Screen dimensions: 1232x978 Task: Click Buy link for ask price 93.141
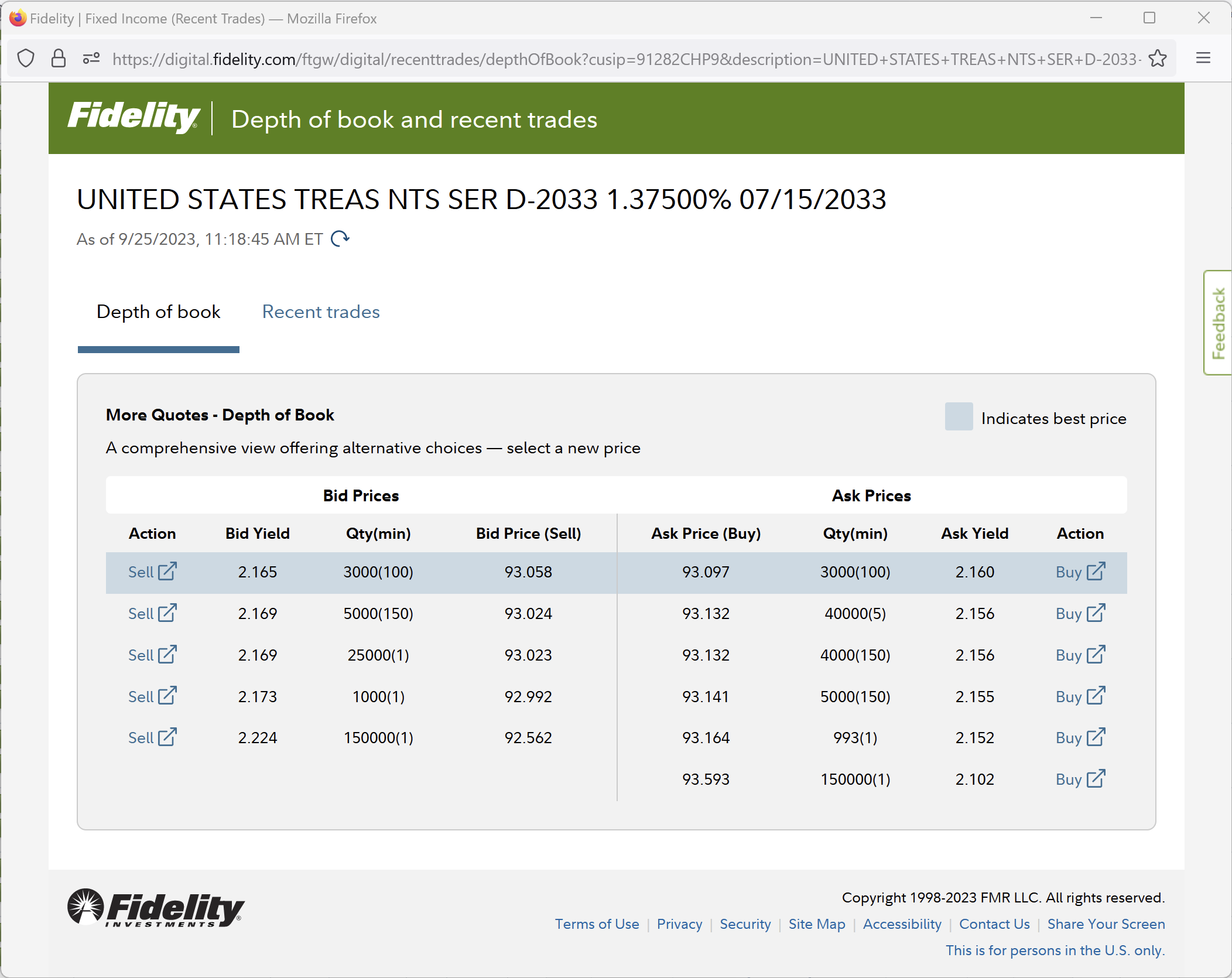coord(1068,697)
